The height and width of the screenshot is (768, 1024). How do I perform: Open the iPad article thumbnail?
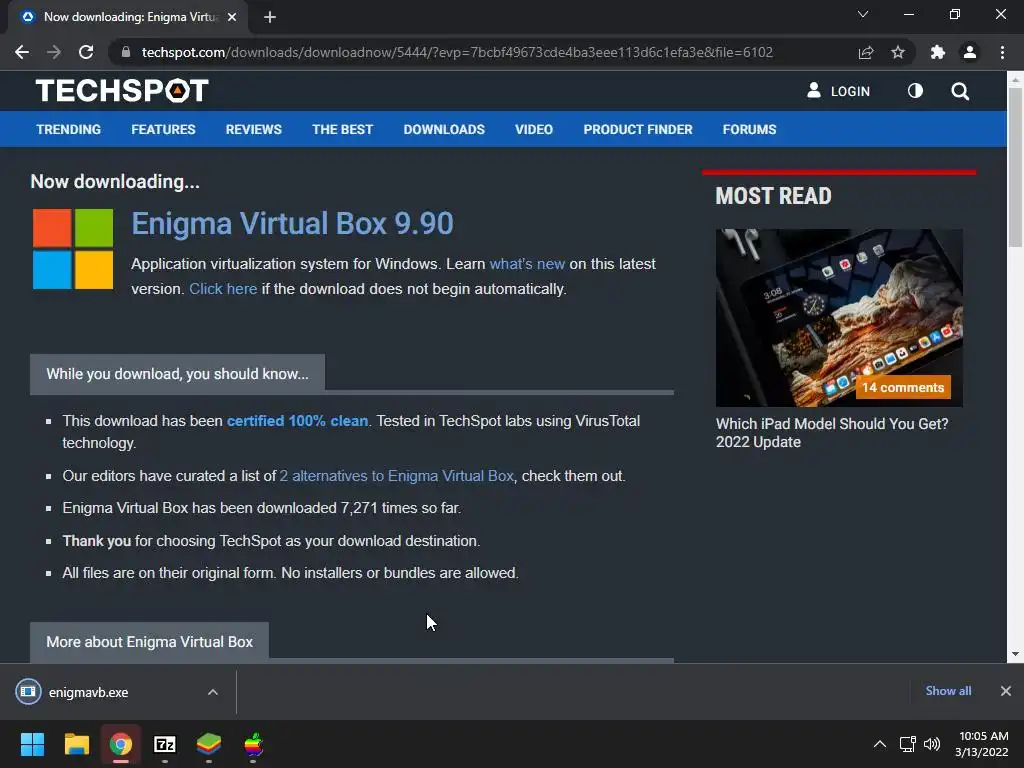(839, 317)
